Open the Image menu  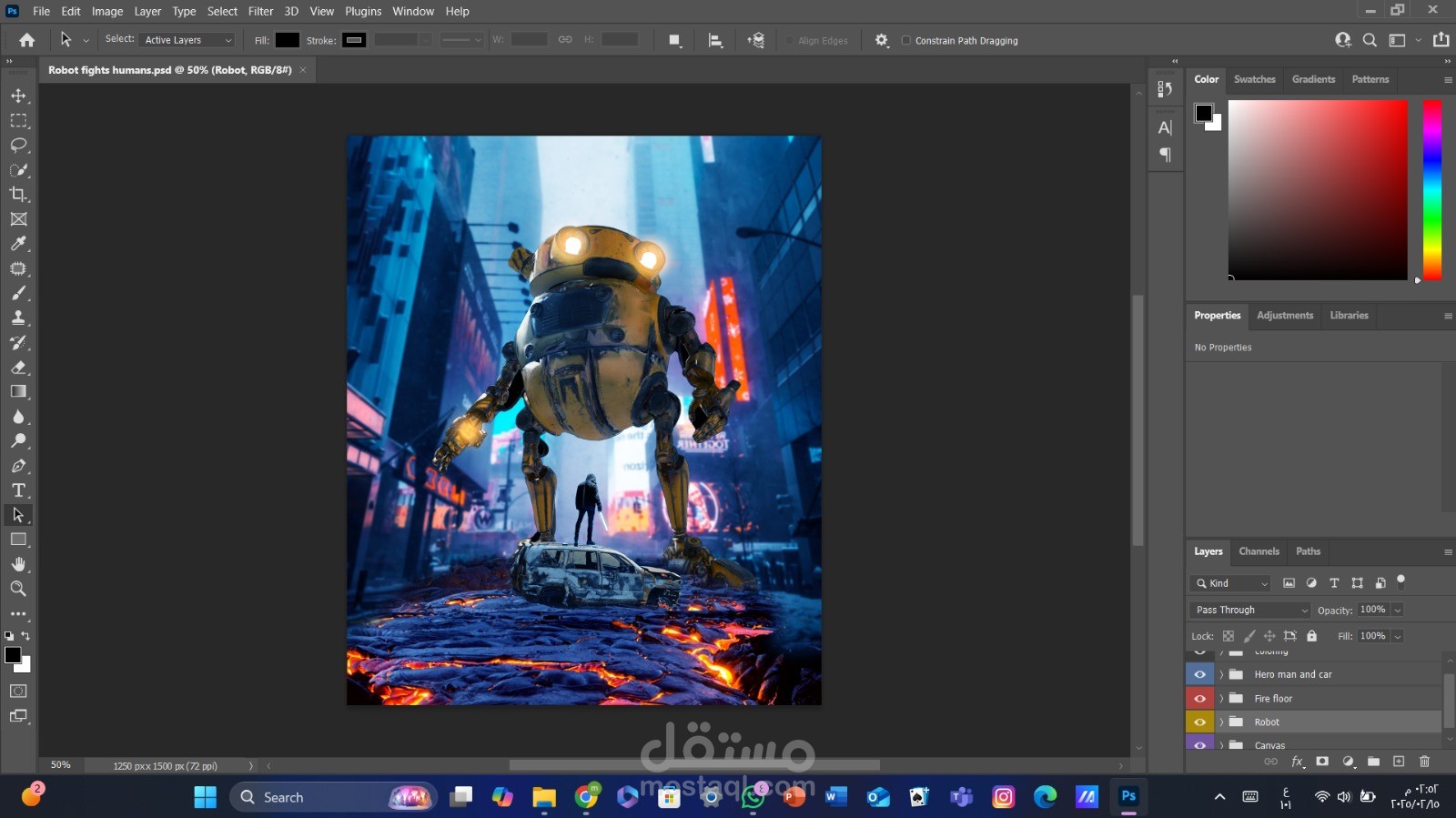107,11
